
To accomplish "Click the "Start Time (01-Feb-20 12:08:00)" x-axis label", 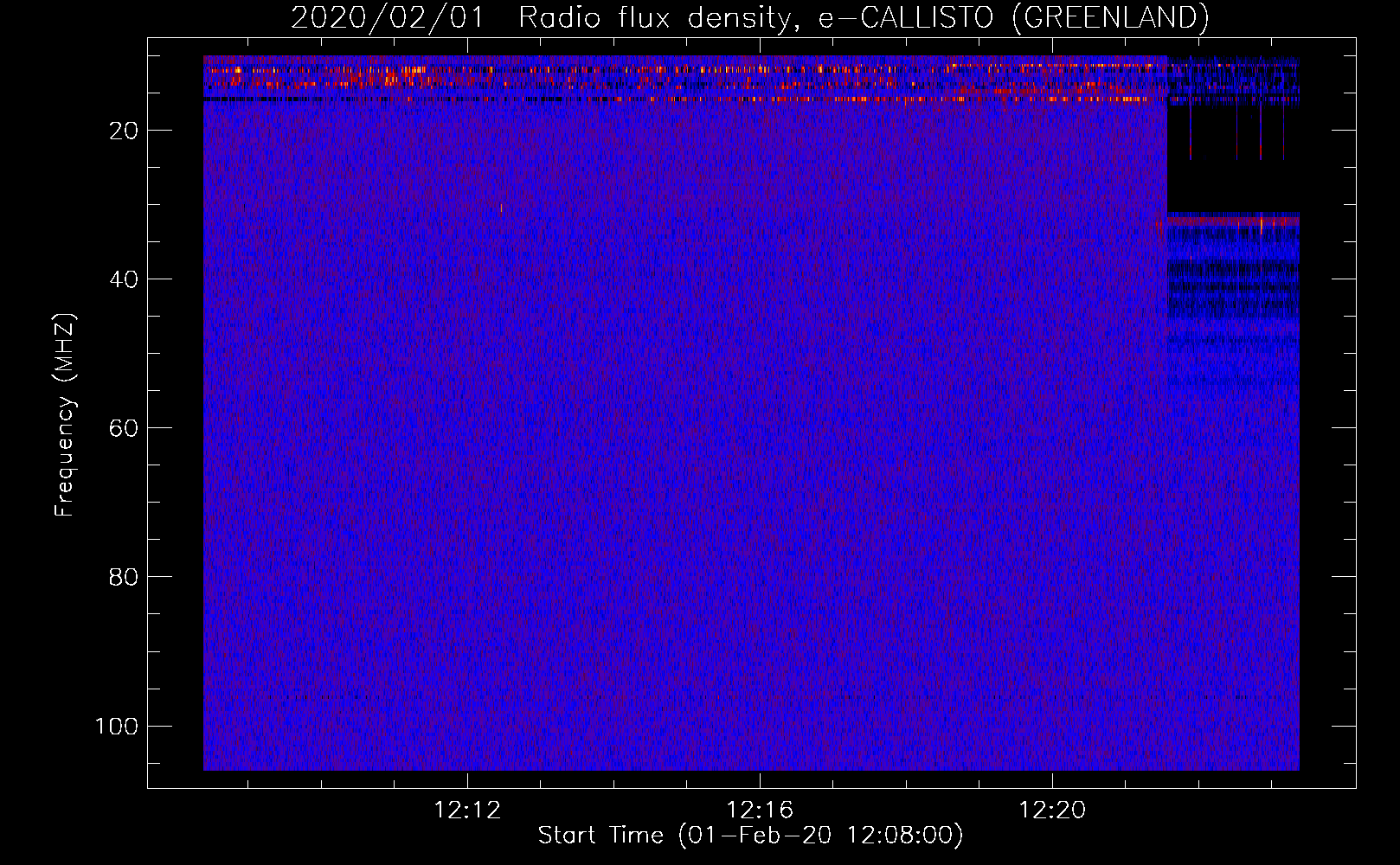I will [x=750, y=836].
